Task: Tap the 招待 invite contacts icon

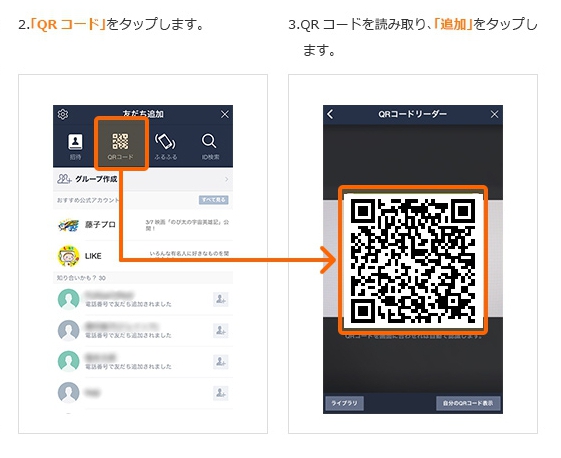Action: (75, 146)
